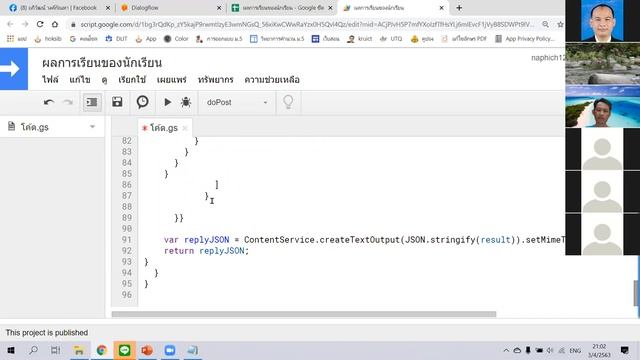This screenshot has width=640, height=360.
Task: Expand the โค้ด.gs file options arrow
Action: pos(92,127)
